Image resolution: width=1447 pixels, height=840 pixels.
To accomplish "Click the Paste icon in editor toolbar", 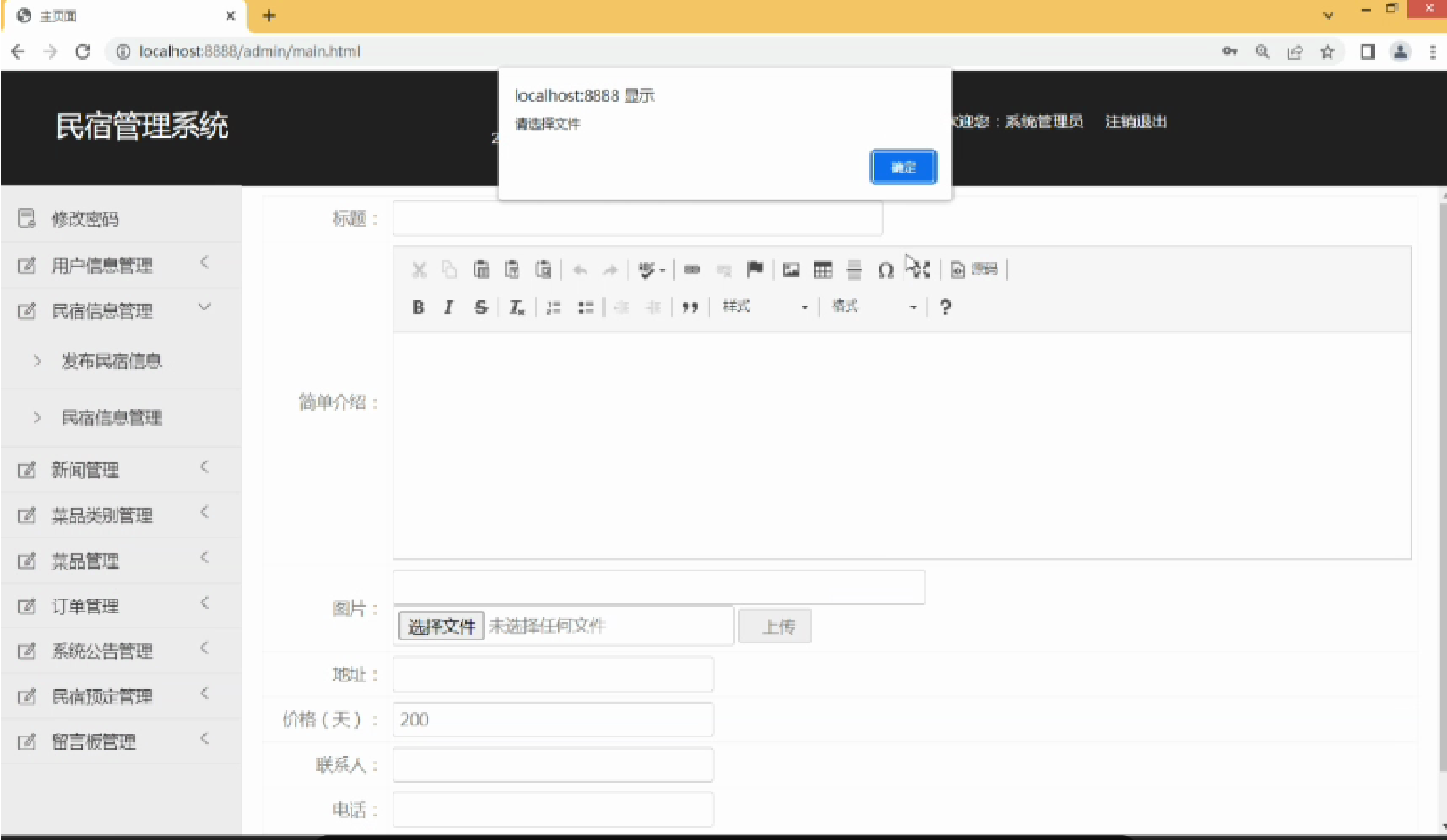I will click(481, 270).
